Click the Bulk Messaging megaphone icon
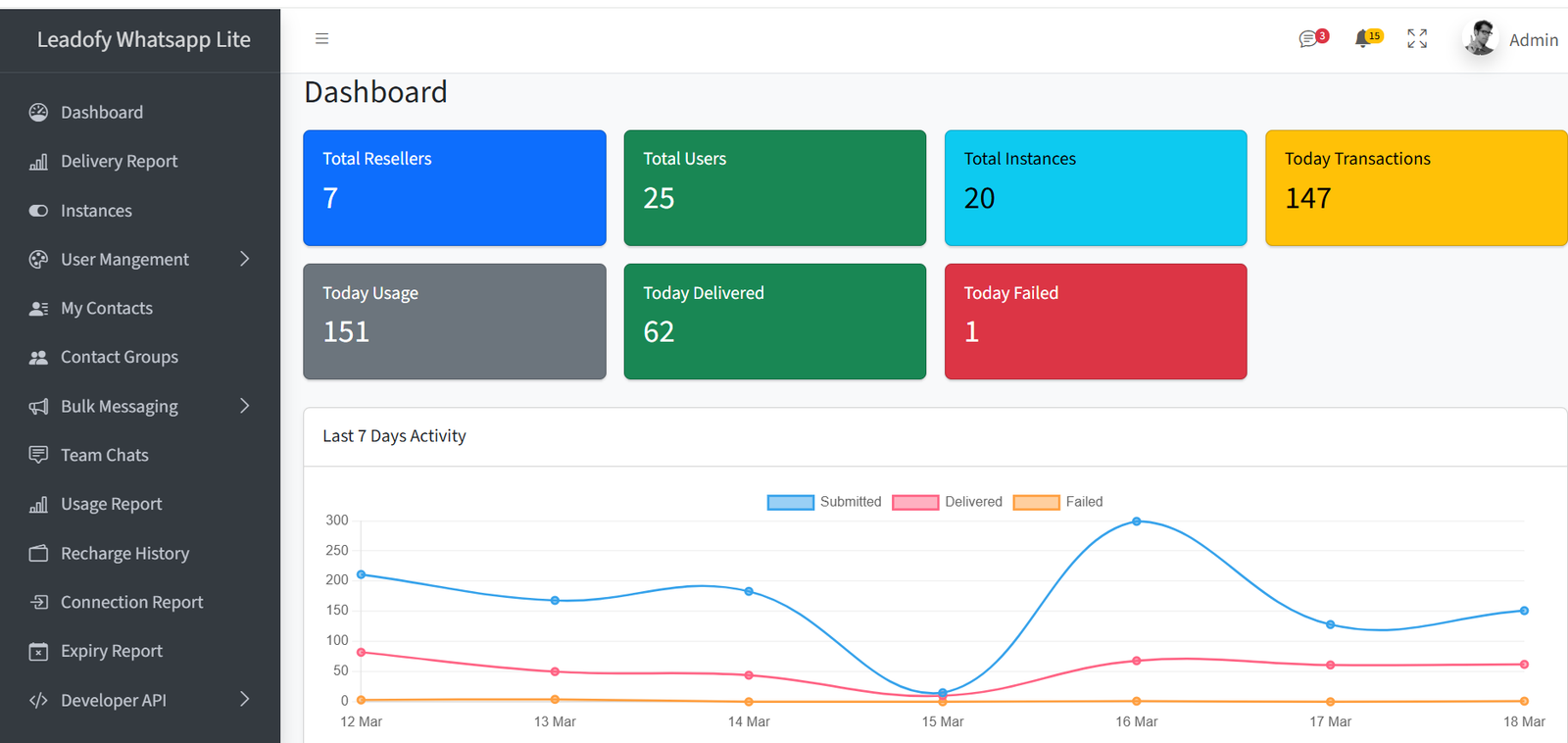The image size is (1568, 743). tap(38, 407)
